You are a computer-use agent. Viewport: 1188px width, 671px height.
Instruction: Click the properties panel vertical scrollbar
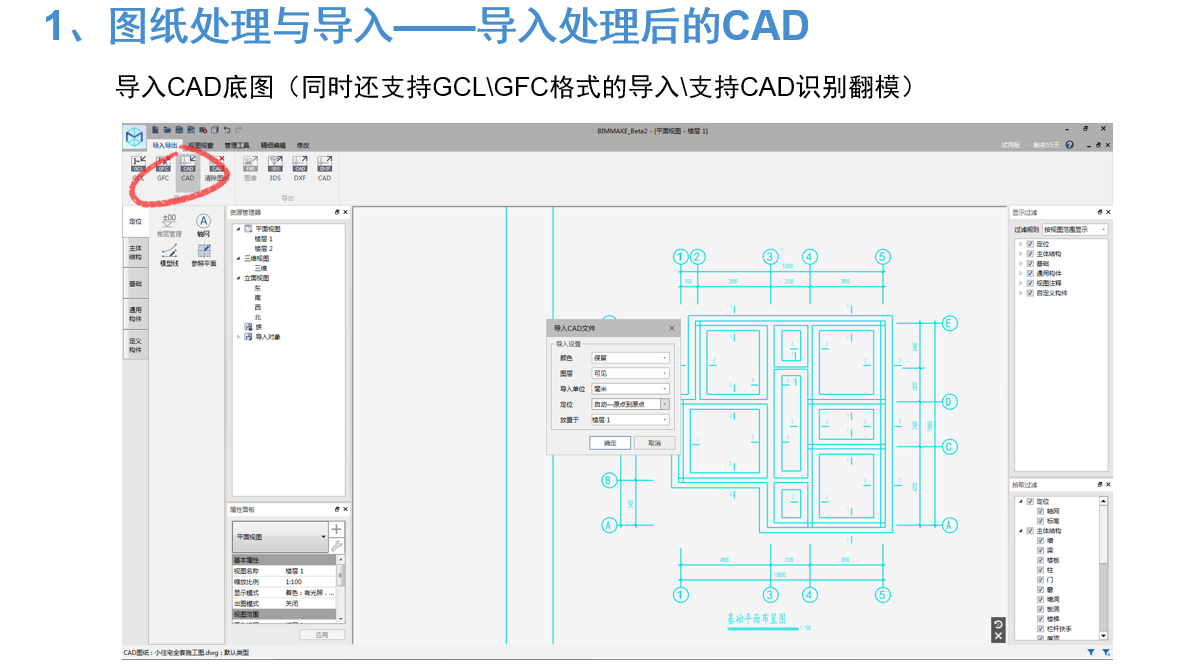tap(341, 588)
